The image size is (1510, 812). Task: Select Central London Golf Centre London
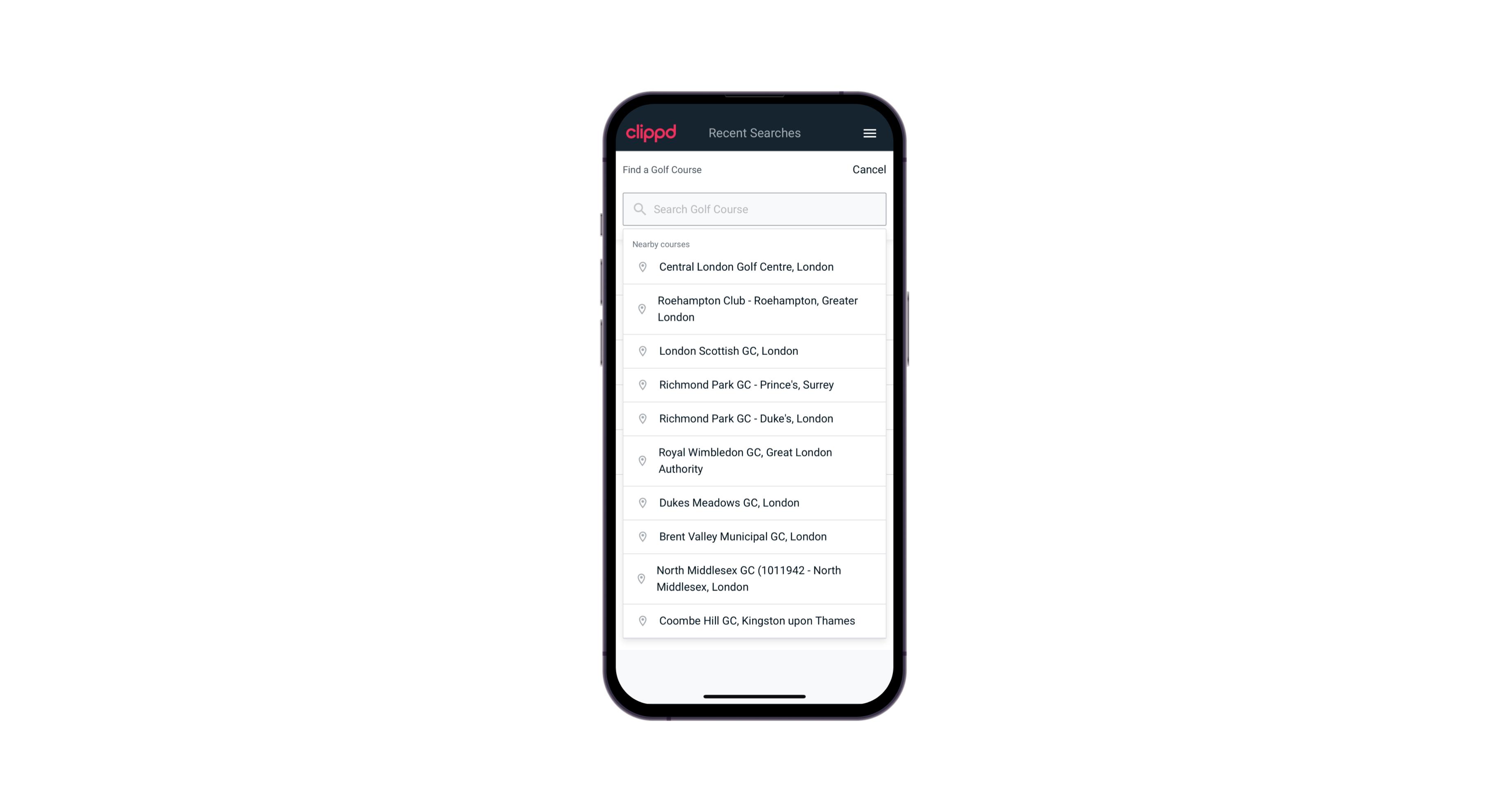tap(754, 266)
